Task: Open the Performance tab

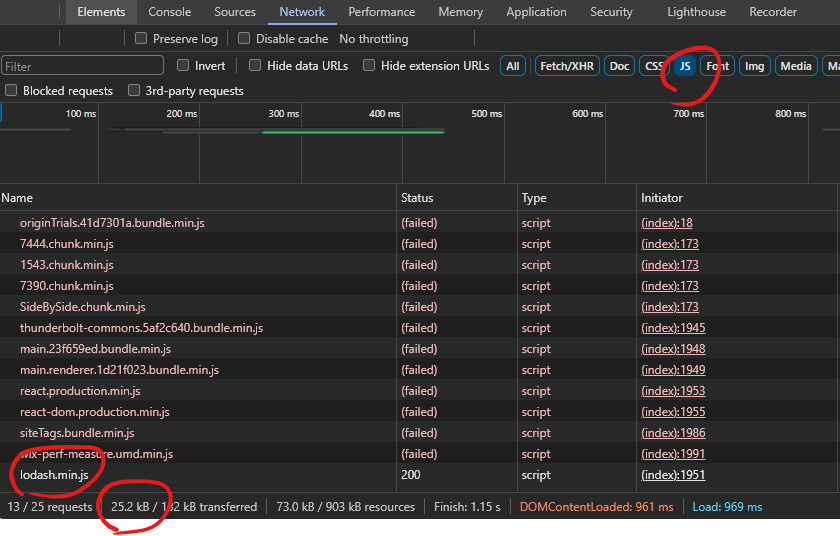Action: click(381, 12)
